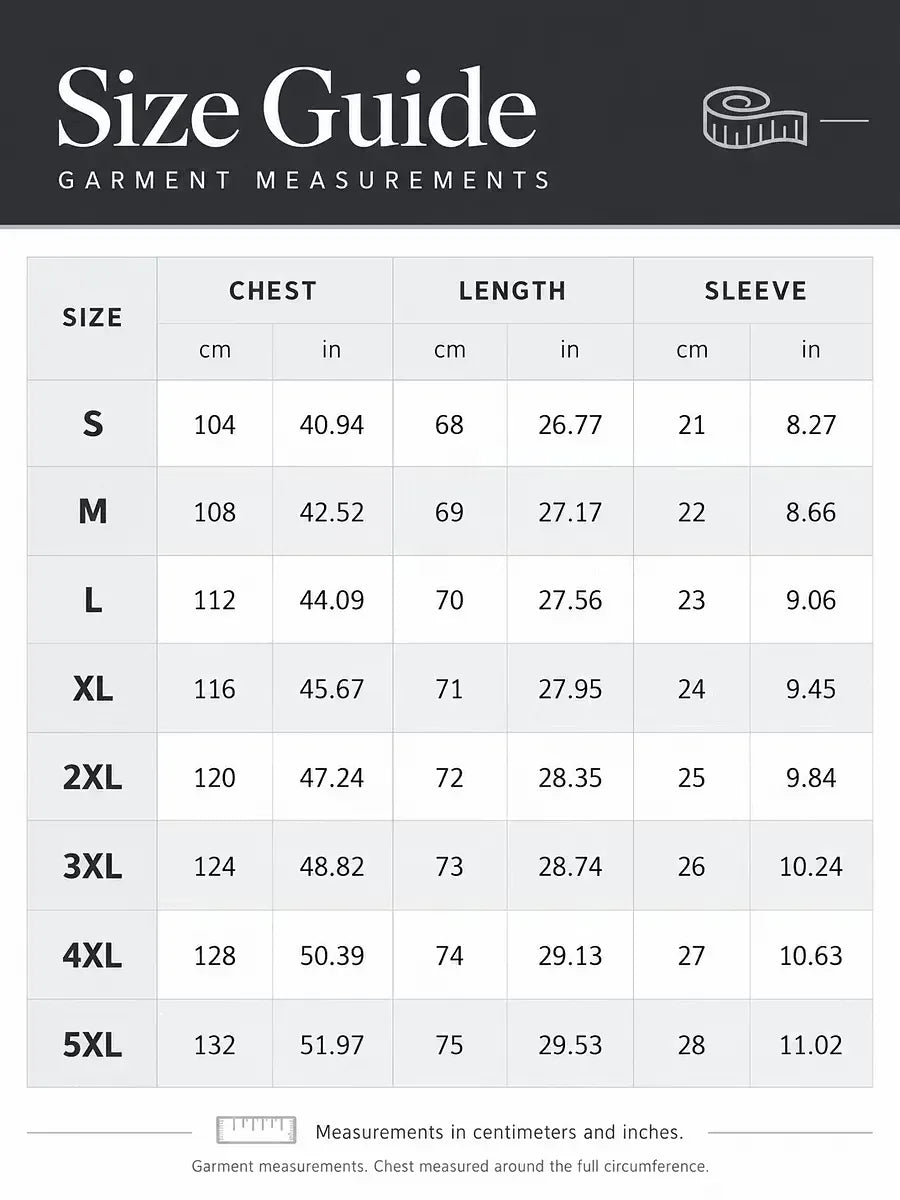Select the M size row label

[92, 512]
